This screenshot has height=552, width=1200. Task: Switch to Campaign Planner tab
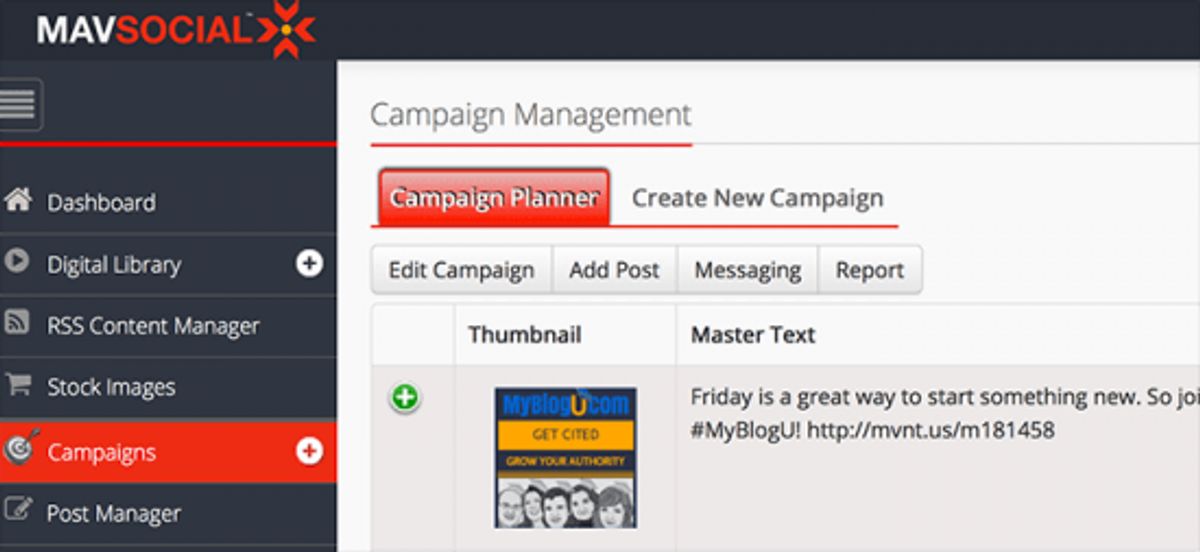click(494, 197)
